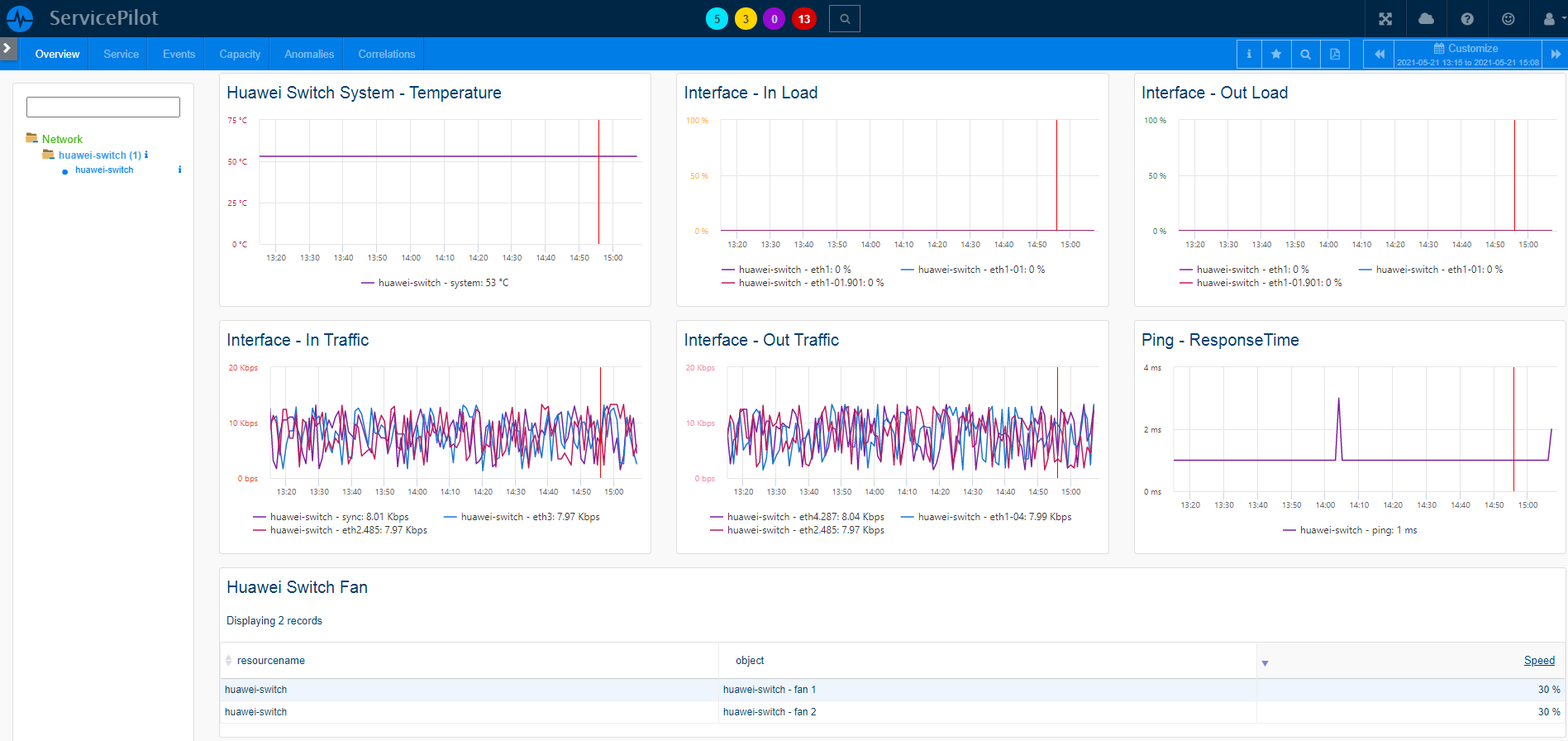Click the magnifier icon in blue toolbar
This screenshot has width=1568, height=741.
click(1305, 54)
